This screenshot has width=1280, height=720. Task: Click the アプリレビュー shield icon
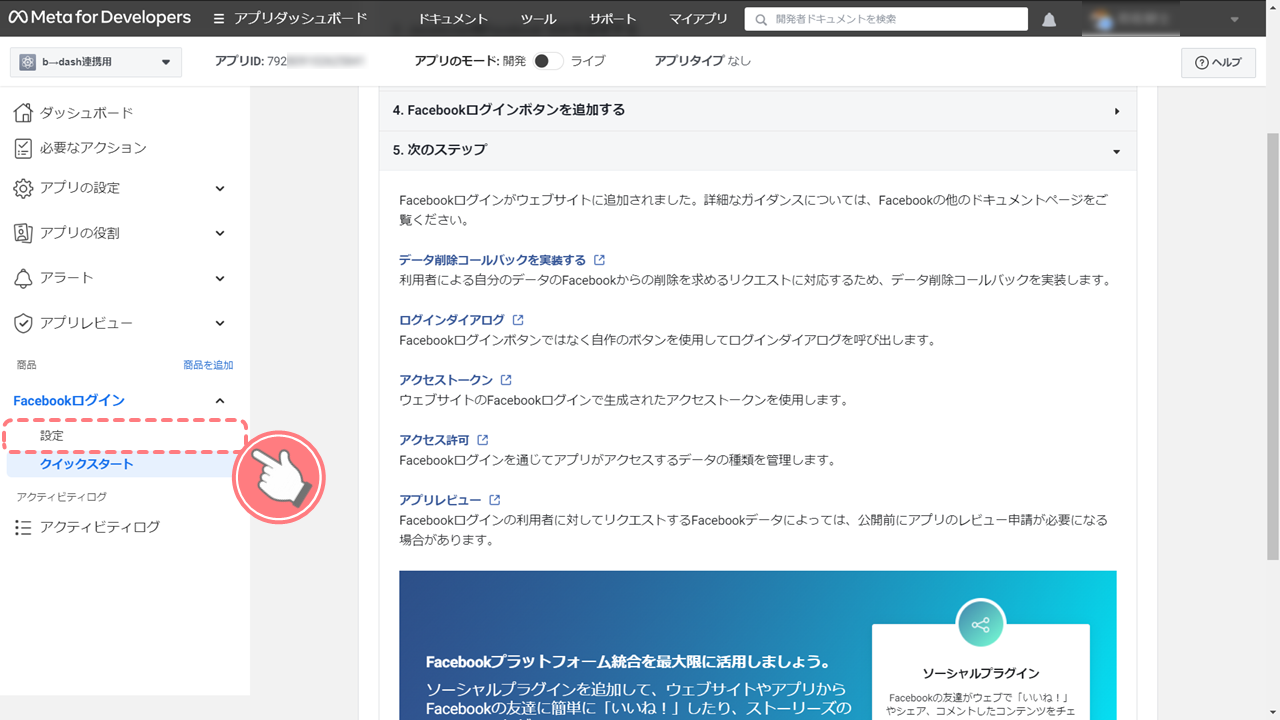click(x=23, y=323)
